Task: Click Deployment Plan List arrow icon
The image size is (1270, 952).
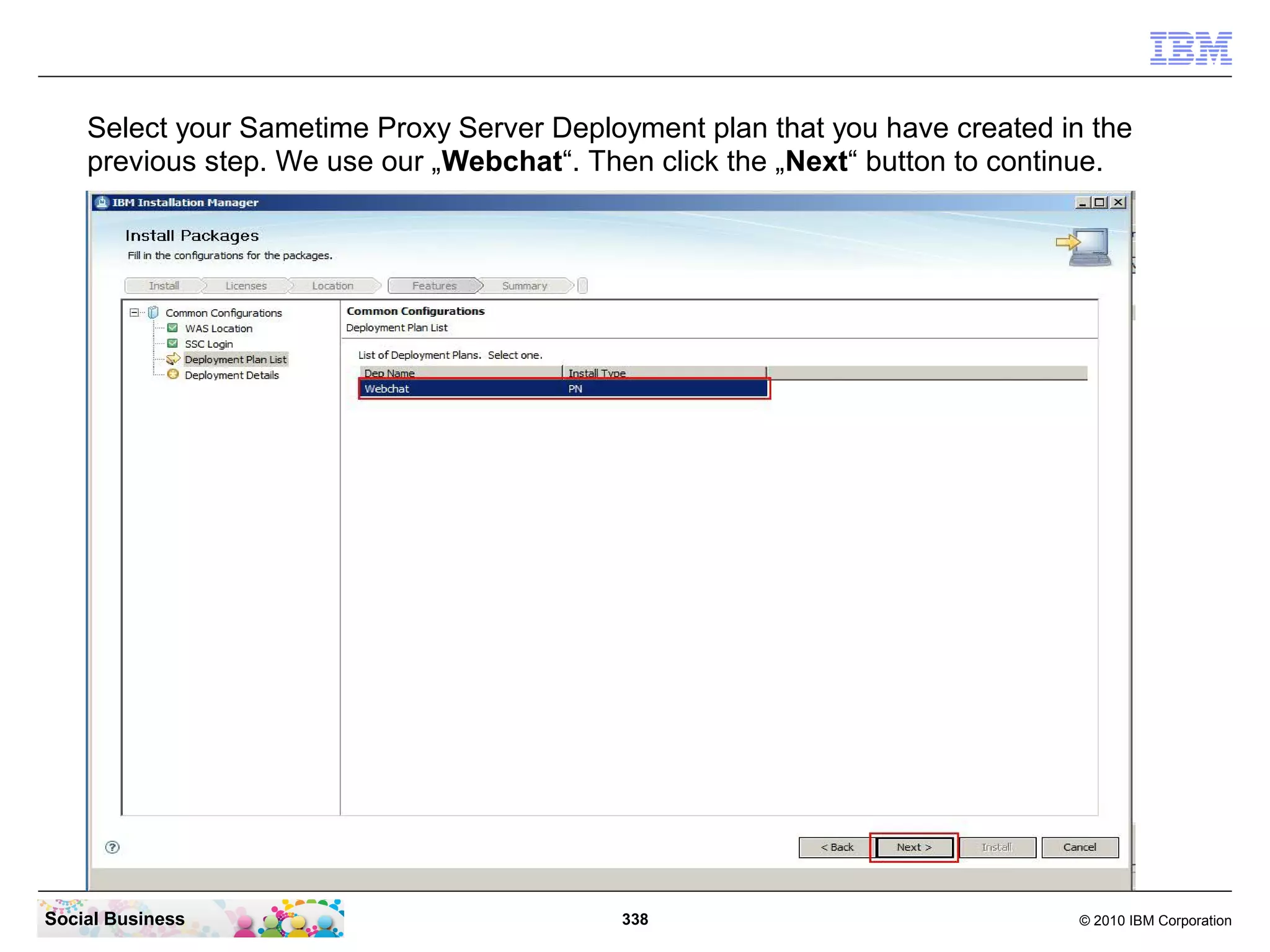Action: 173,359
